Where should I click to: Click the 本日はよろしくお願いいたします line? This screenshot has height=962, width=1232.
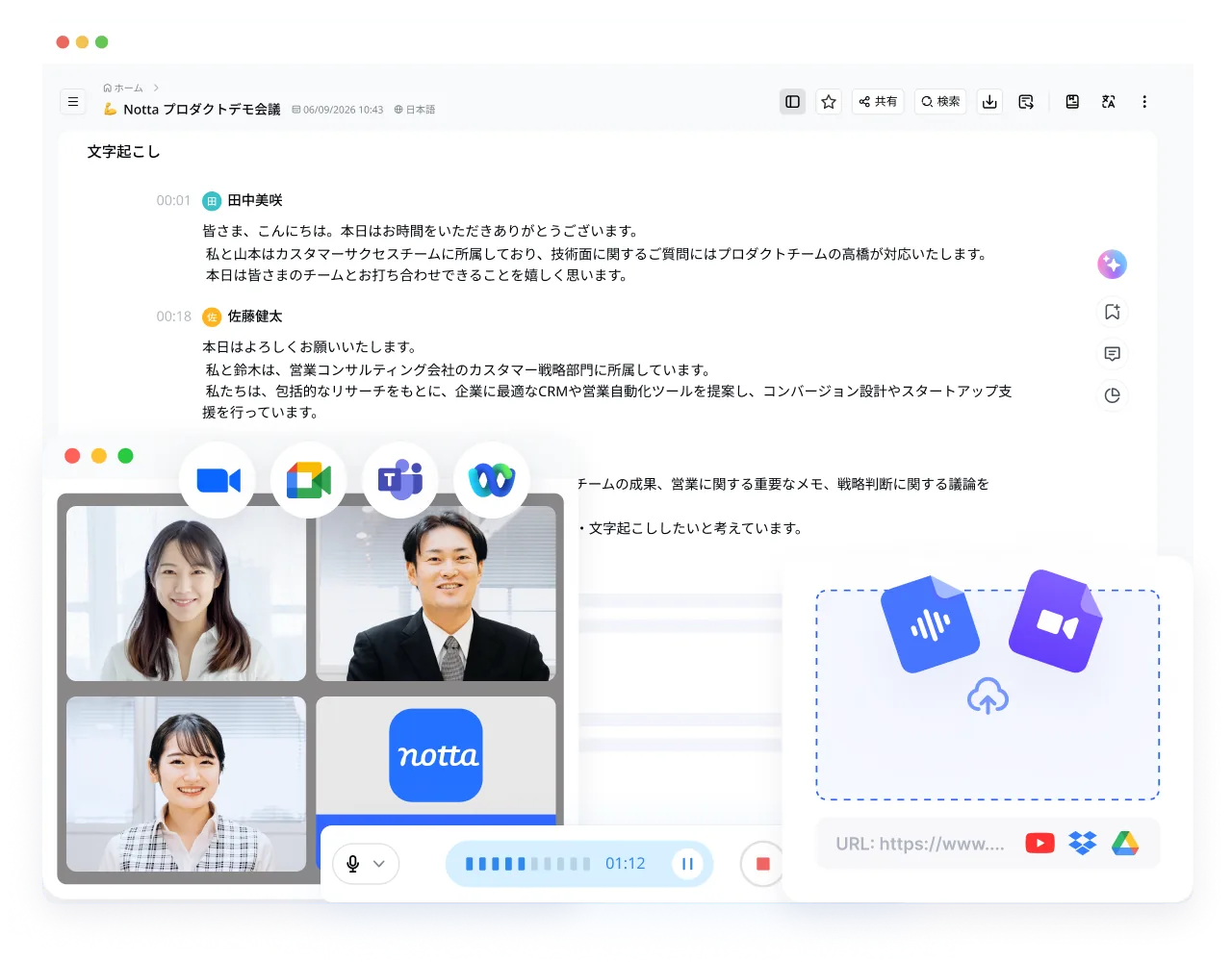(x=309, y=346)
